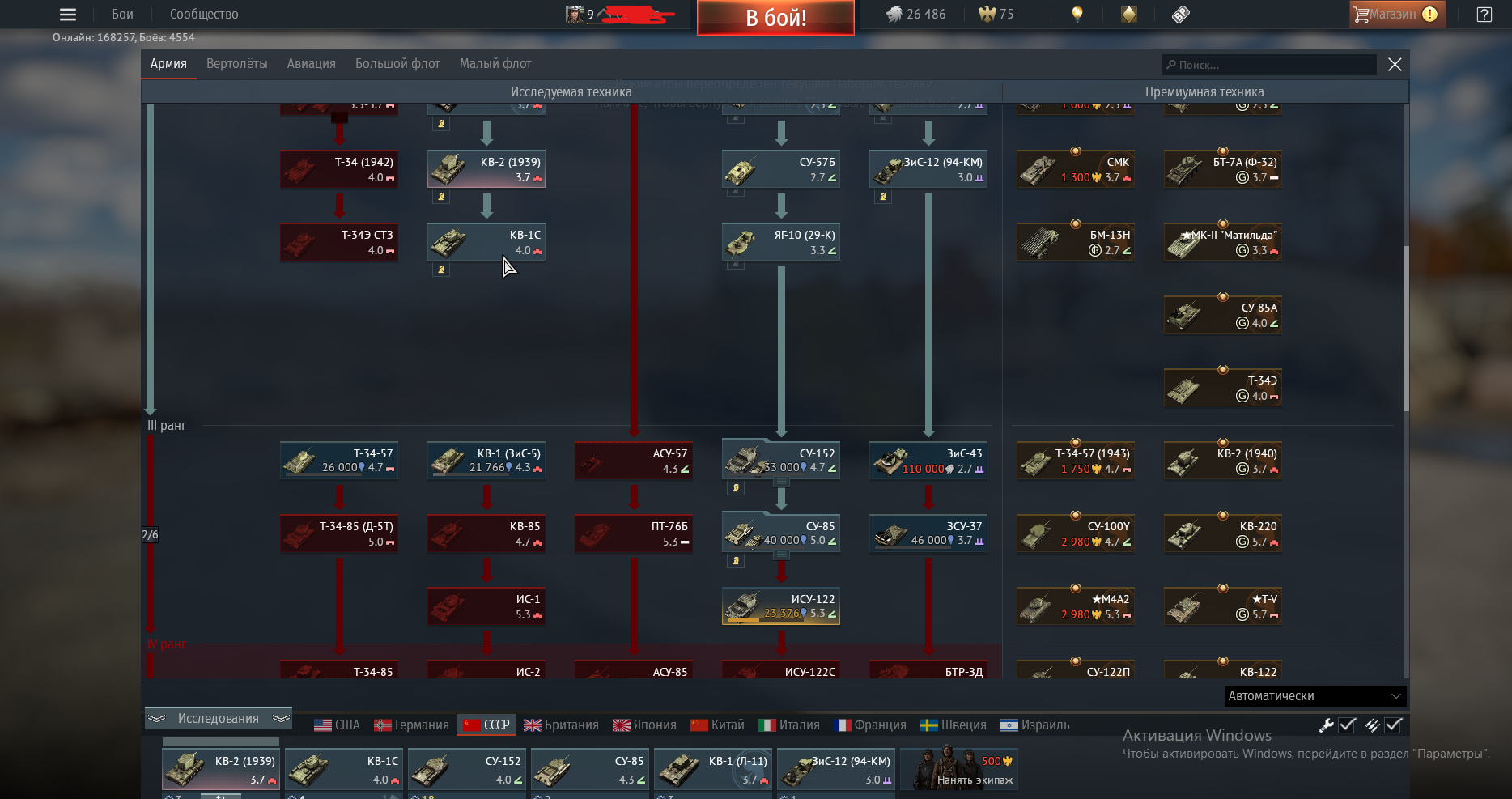Toggle the auto ammo refill checkbox
The image size is (1512, 799).
(1394, 725)
